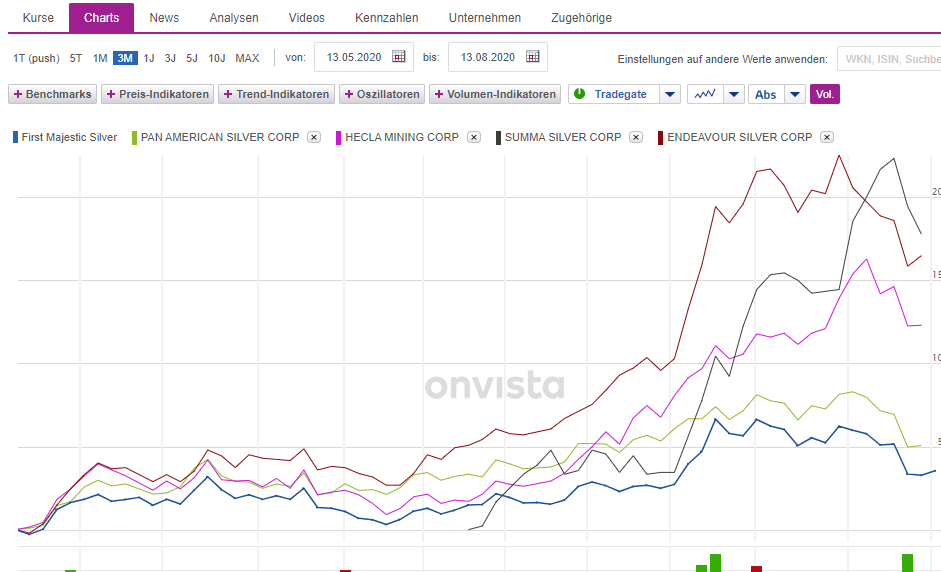
Task: Click the First Majestic Silver legend label
Action: [x=69, y=137]
